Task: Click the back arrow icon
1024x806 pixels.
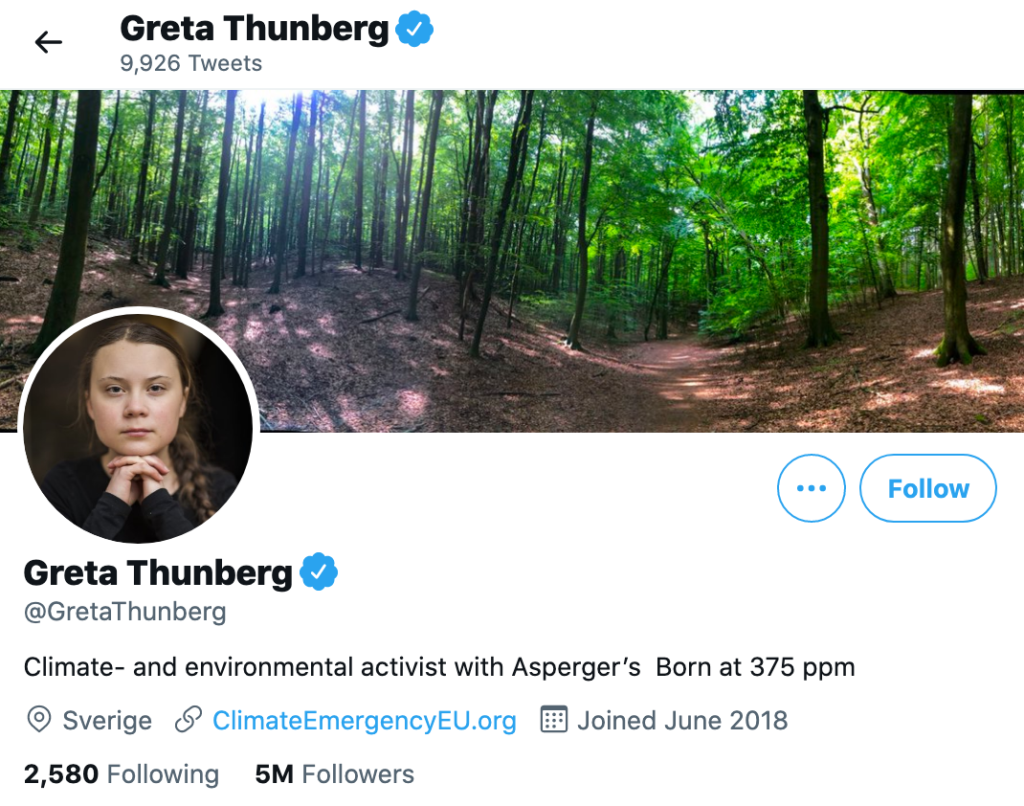Action: (x=48, y=42)
